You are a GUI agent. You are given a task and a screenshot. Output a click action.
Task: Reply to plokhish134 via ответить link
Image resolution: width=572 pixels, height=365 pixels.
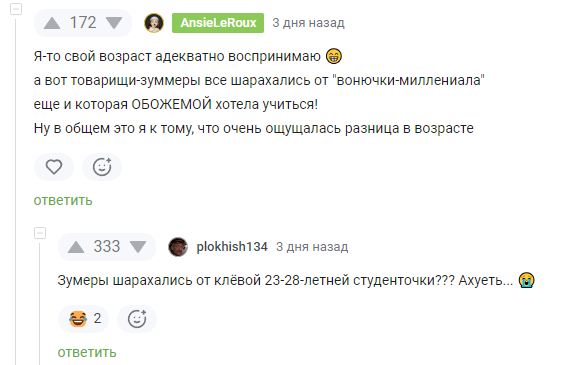(87, 352)
